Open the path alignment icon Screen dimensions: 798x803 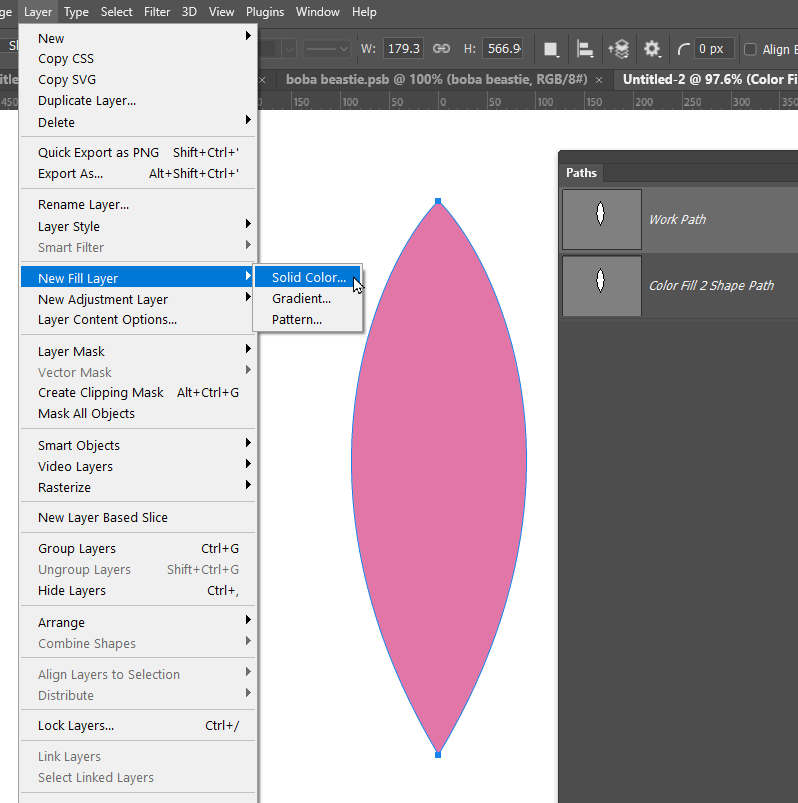point(584,49)
